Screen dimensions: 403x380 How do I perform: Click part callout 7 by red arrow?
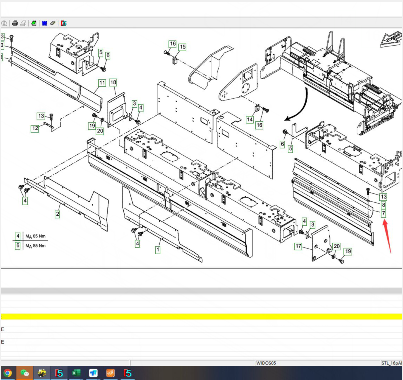click(x=384, y=214)
